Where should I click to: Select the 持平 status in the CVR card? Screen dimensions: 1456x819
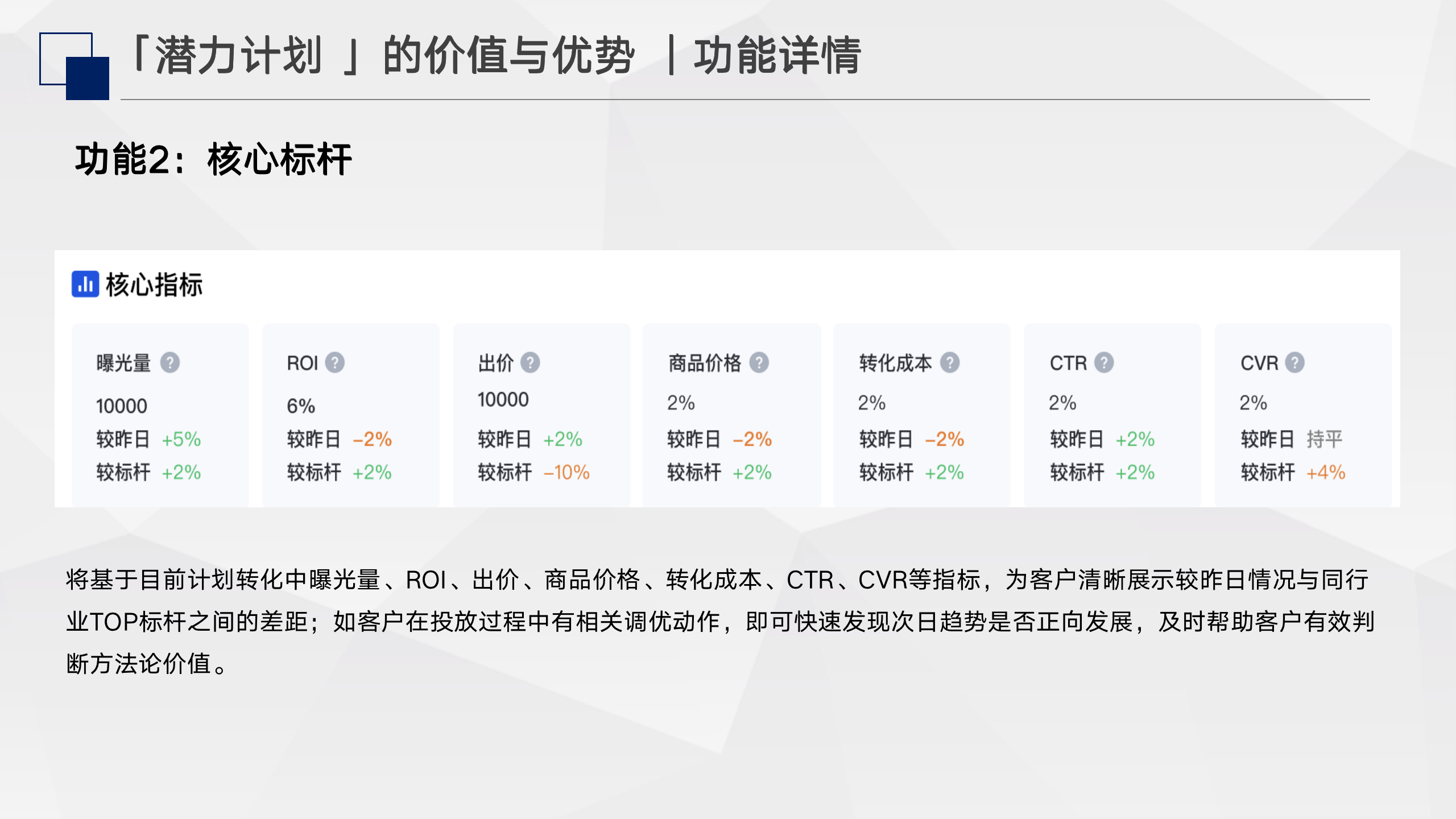tap(1325, 439)
